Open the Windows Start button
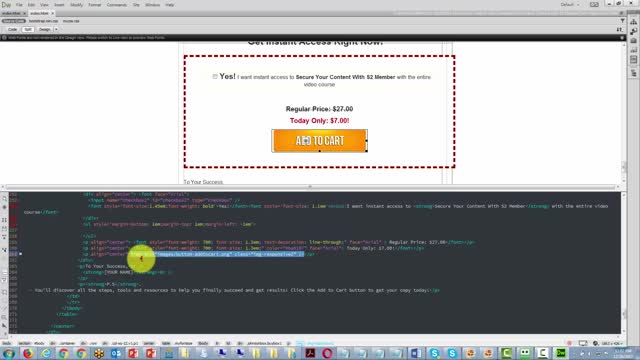Image resolution: width=640 pixels, height=360 pixels. [x=9, y=353]
